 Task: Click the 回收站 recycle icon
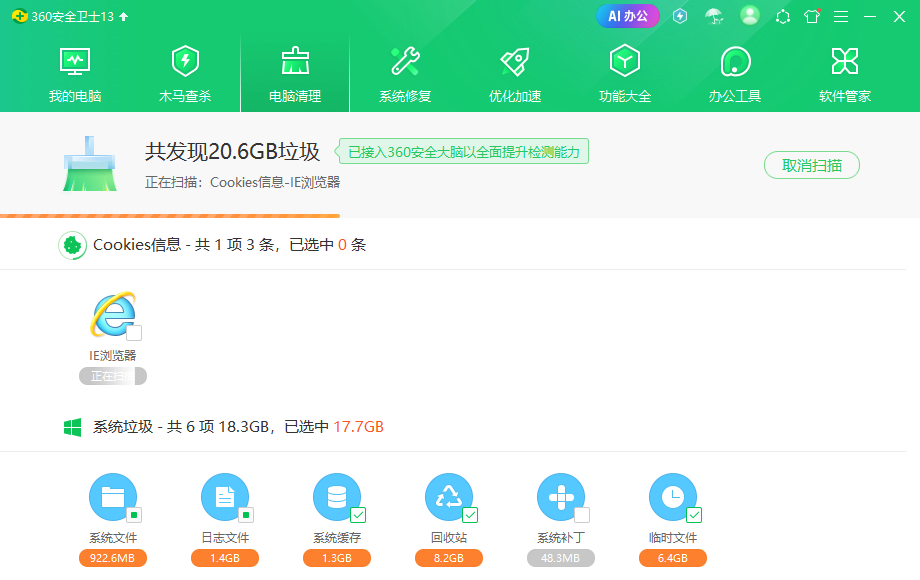(x=449, y=497)
